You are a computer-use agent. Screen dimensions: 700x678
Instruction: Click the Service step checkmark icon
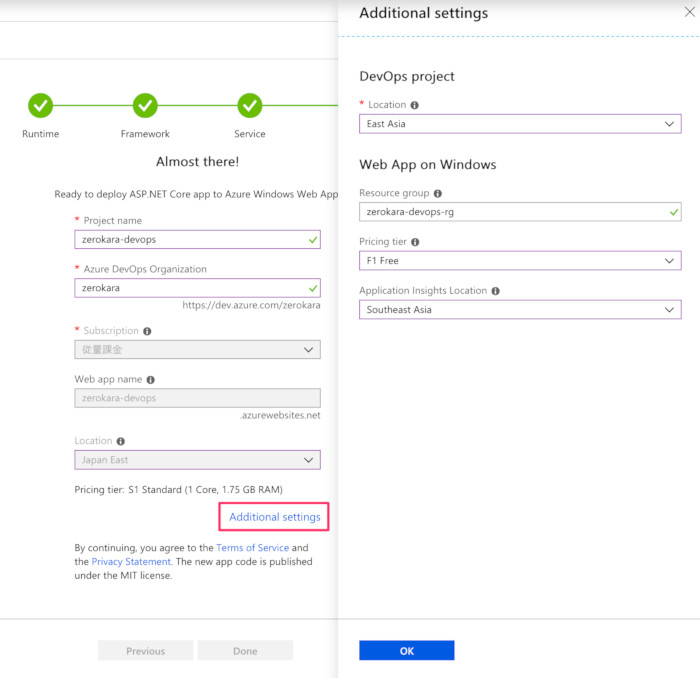[250, 106]
